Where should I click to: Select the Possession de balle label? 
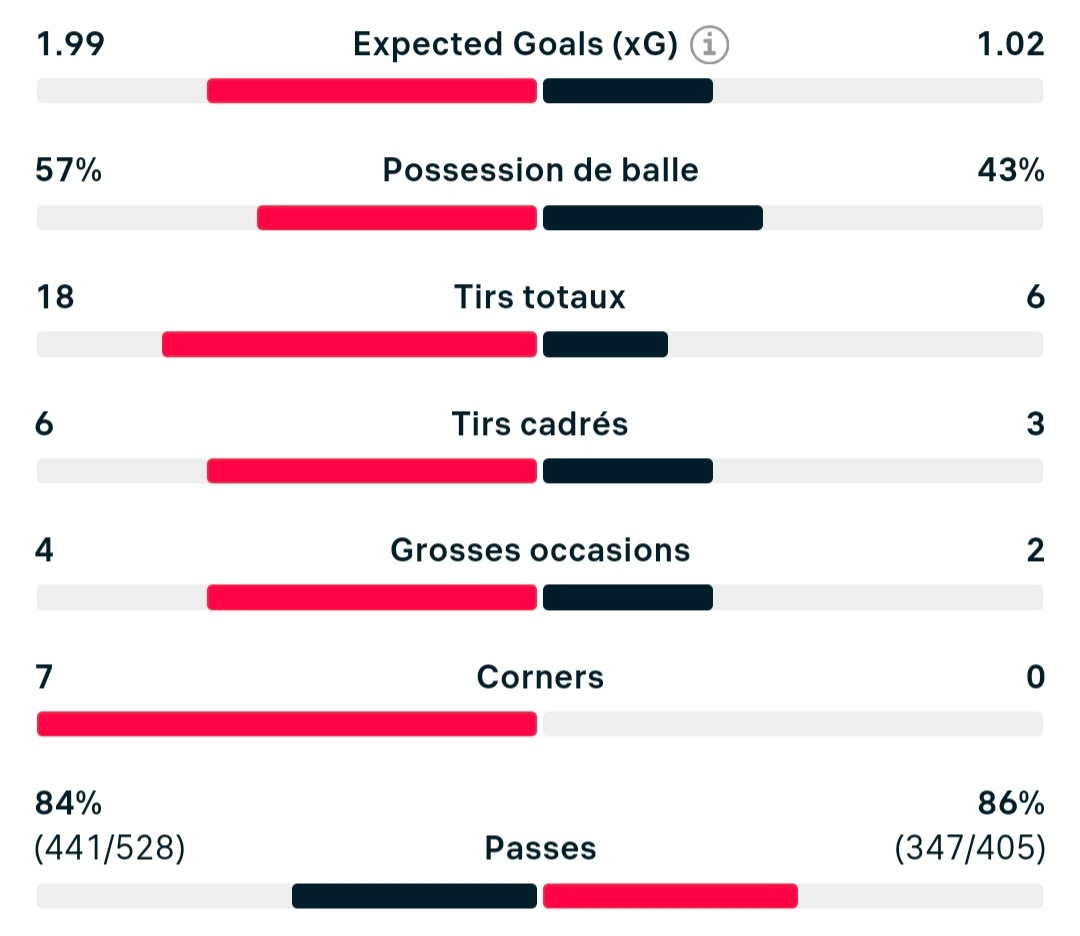(540, 170)
